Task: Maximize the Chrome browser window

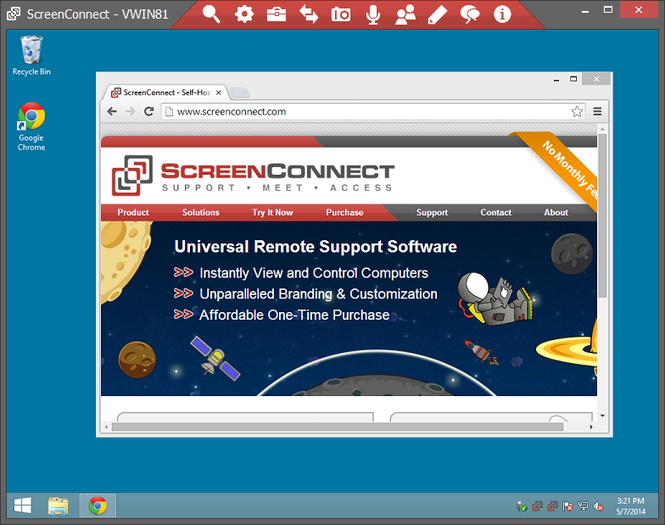Action: pos(573,79)
